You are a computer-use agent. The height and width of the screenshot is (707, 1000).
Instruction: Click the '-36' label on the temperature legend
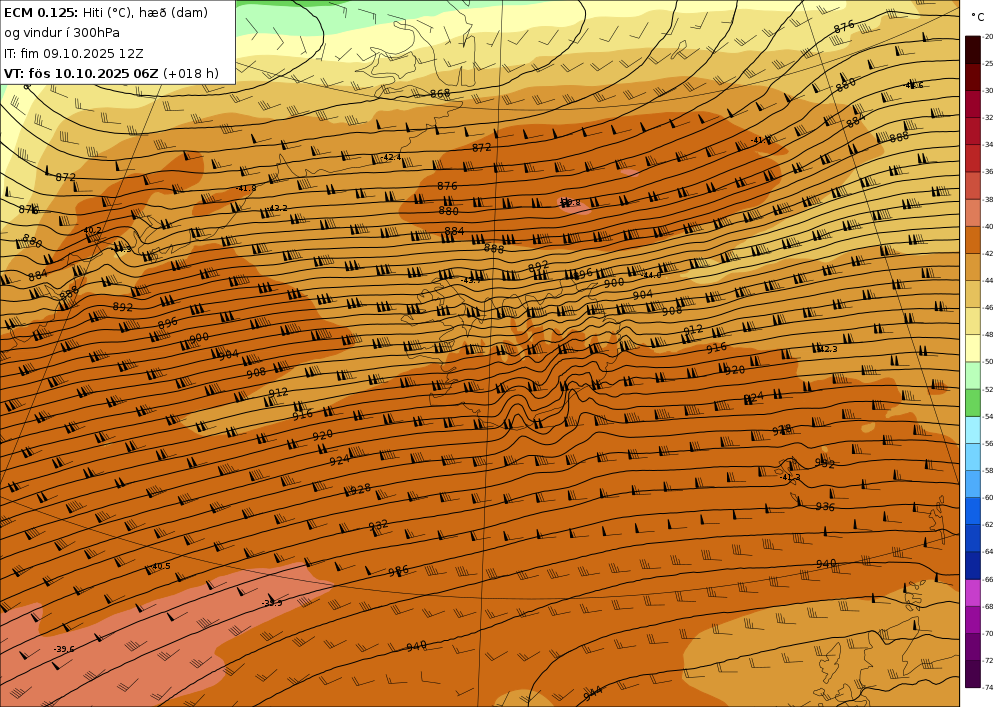point(989,172)
